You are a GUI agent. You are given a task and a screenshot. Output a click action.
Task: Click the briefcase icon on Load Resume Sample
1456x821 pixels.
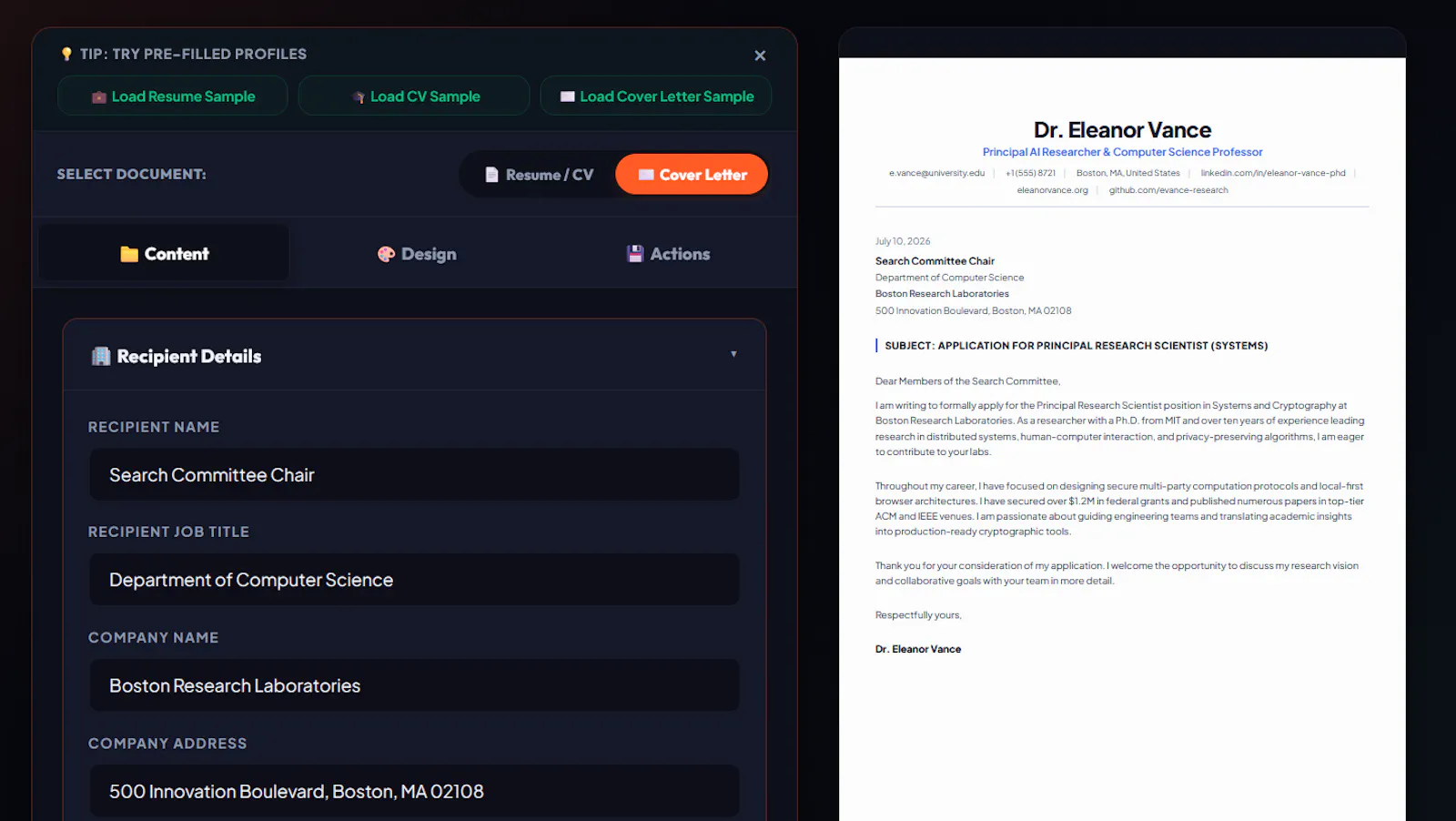tap(99, 96)
